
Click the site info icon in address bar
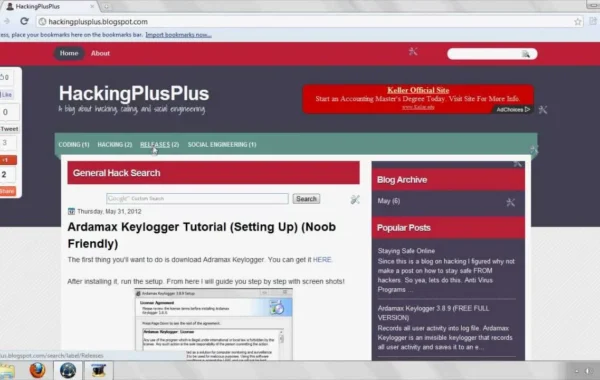pyautogui.click(x=42, y=22)
